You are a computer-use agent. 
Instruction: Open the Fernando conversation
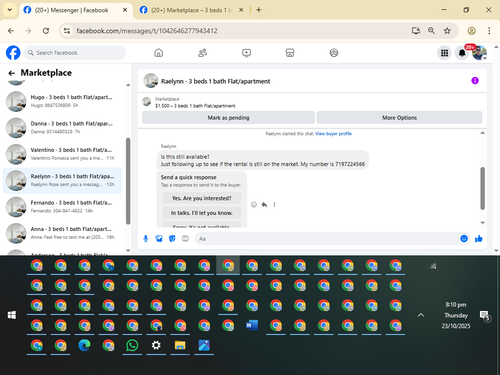click(62, 207)
